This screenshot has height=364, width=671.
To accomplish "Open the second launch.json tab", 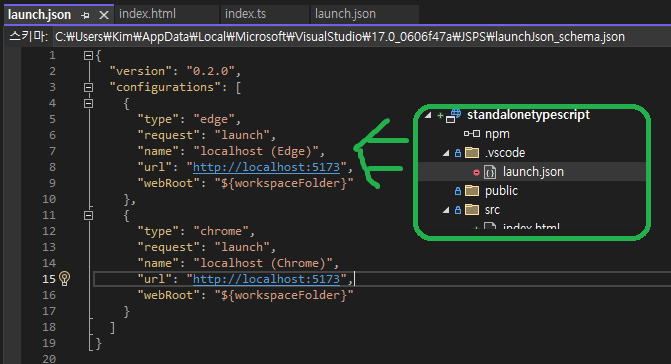I will 345,14.
